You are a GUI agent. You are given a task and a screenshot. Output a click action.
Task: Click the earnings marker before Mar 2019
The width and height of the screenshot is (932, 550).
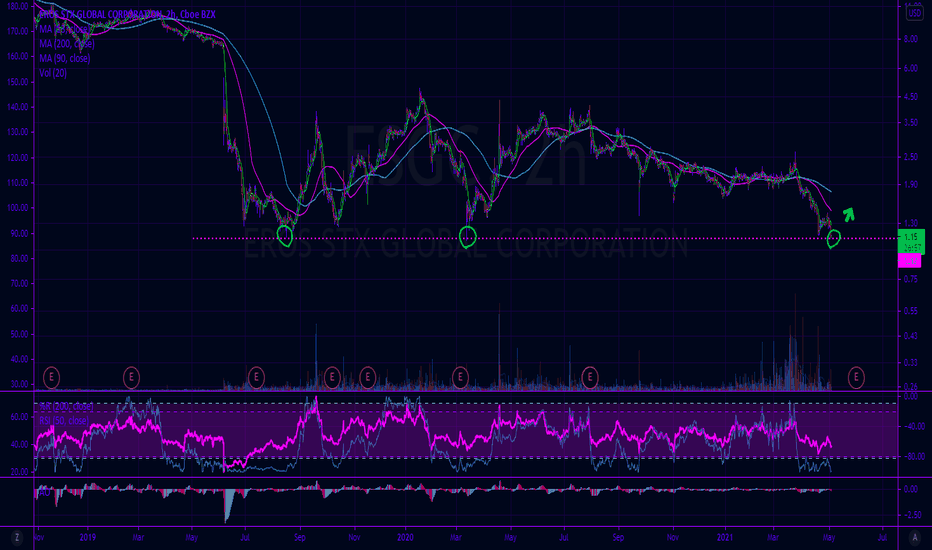[131, 377]
